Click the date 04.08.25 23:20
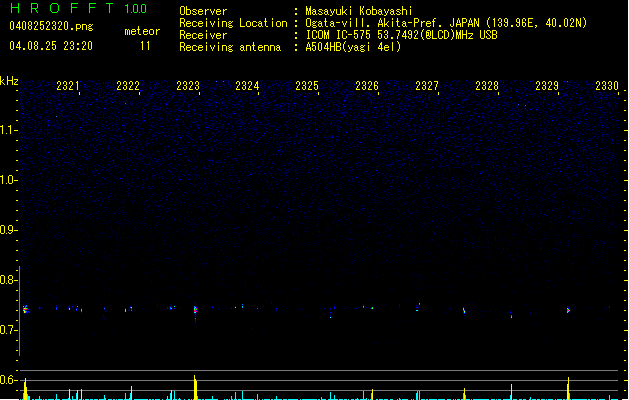This screenshot has height=400, width=629. pos(51,46)
